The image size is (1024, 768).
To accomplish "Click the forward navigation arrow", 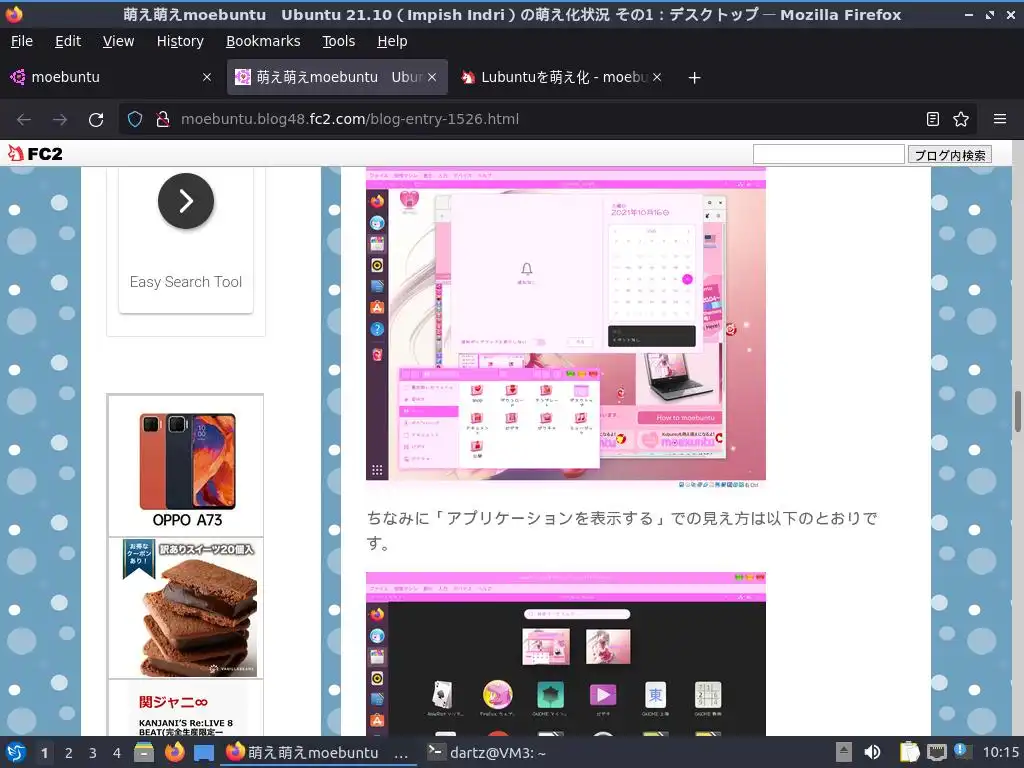I will 60,120.
